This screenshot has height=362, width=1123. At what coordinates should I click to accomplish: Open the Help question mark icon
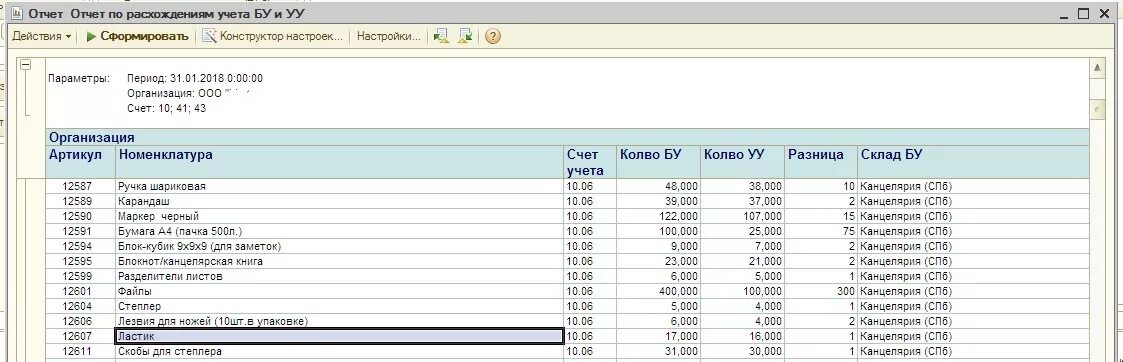tap(492, 37)
